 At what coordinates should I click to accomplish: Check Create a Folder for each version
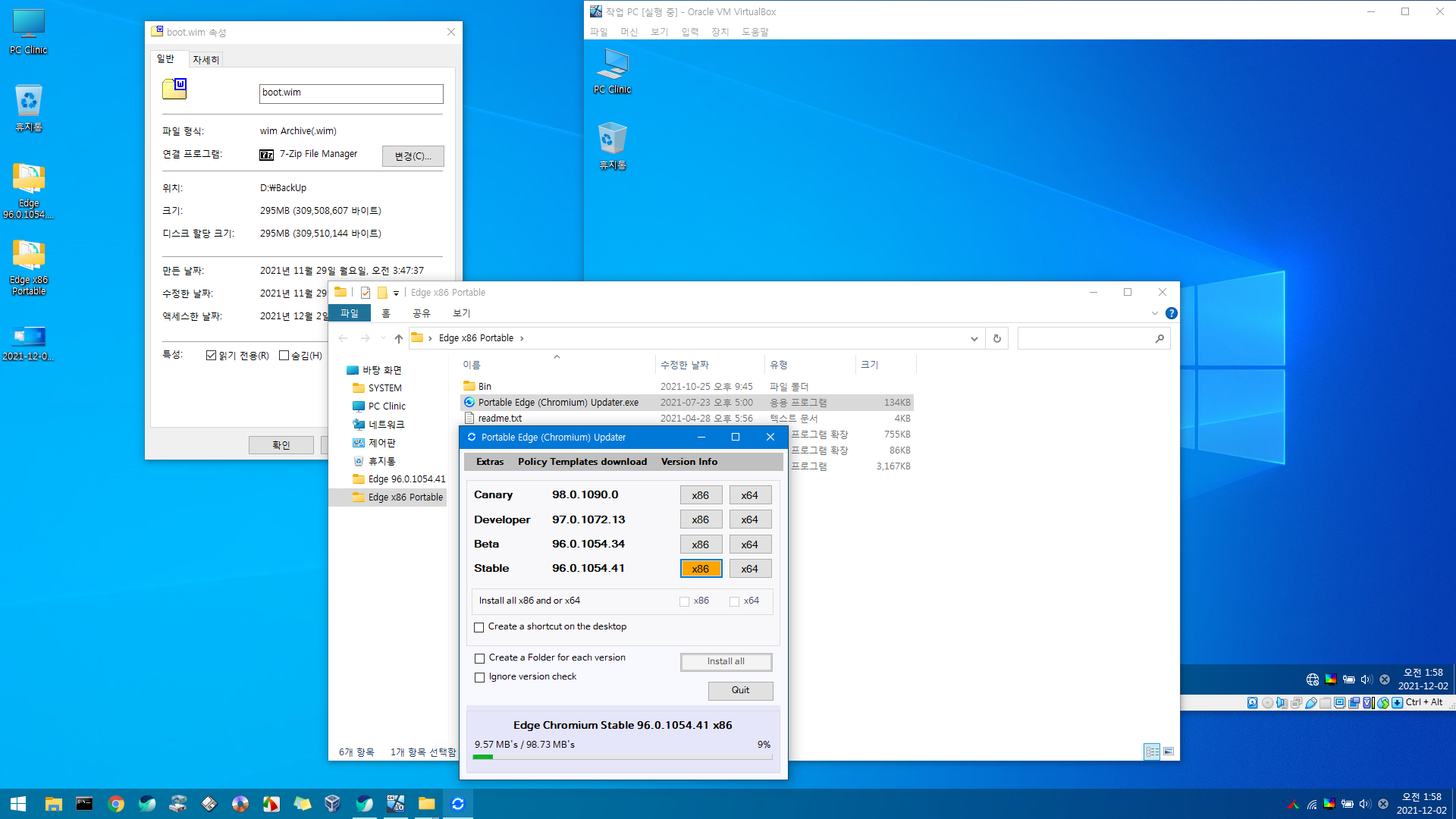[479, 658]
